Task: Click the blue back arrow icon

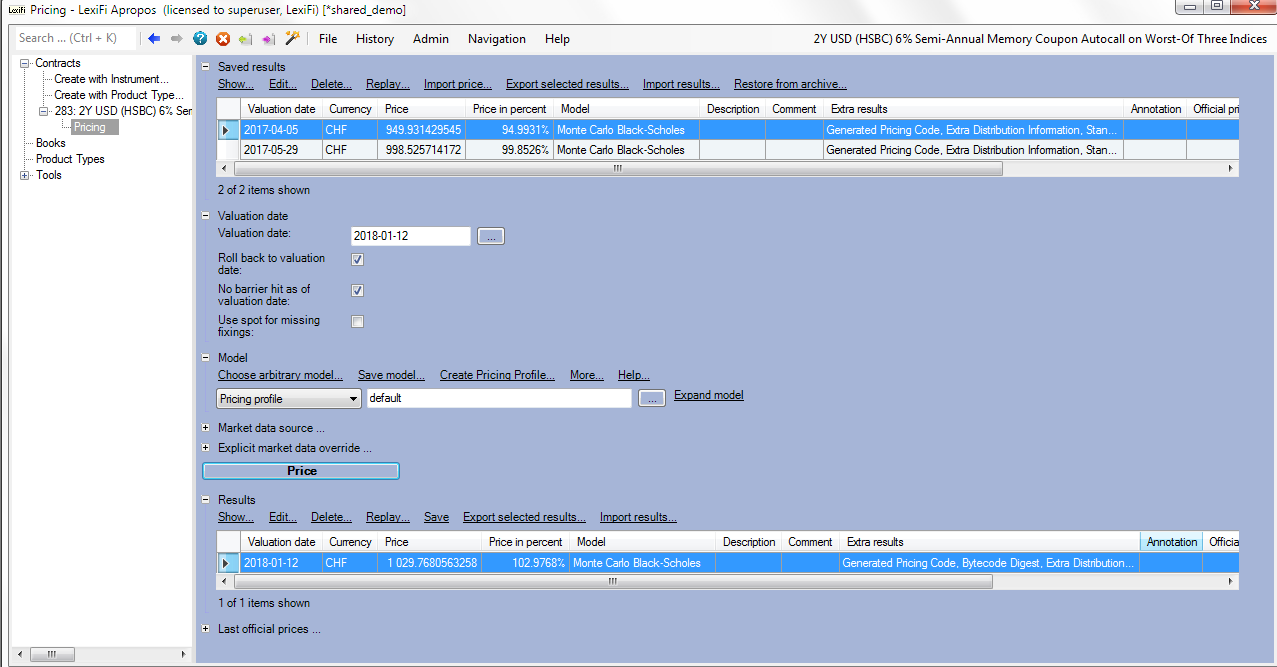Action: (x=154, y=39)
